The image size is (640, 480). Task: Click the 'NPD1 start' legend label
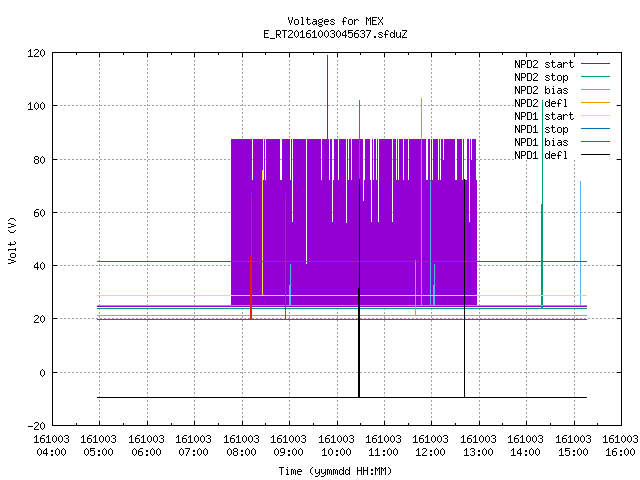[544, 116]
